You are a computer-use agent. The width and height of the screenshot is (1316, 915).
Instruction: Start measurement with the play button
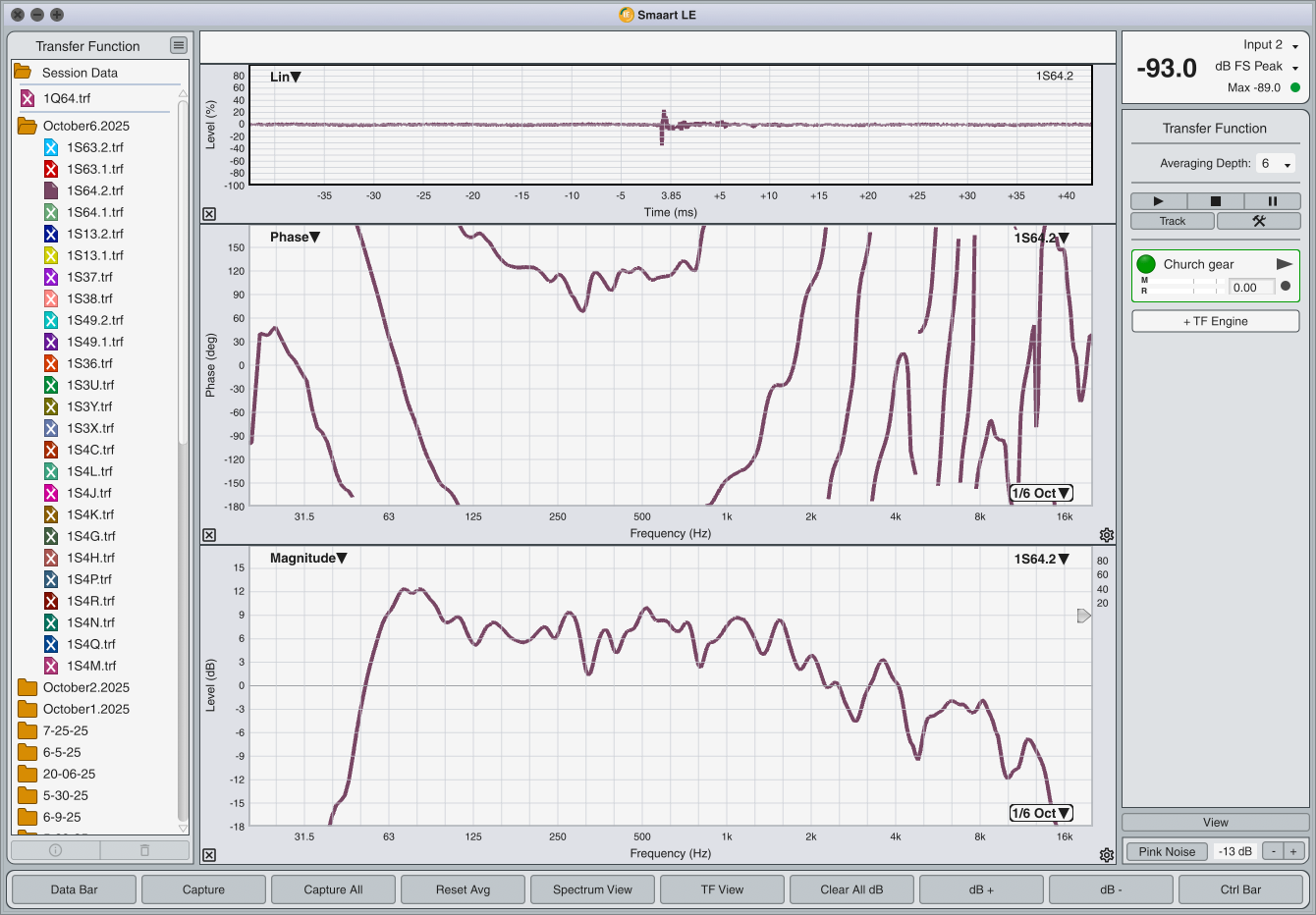[1158, 201]
